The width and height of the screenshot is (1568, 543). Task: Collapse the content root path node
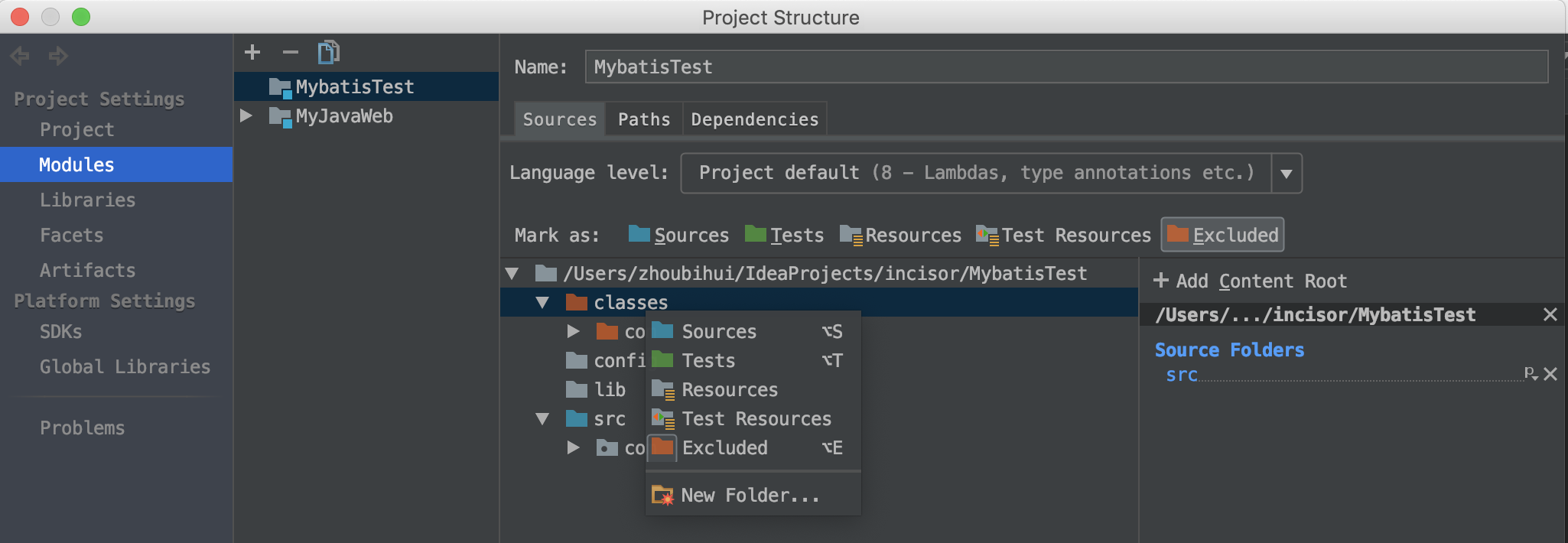coord(512,273)
